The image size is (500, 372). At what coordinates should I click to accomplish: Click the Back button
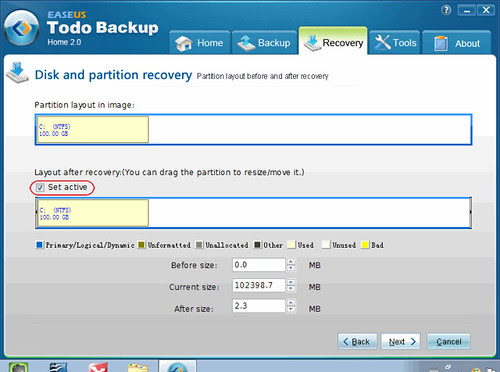point(357,342)
